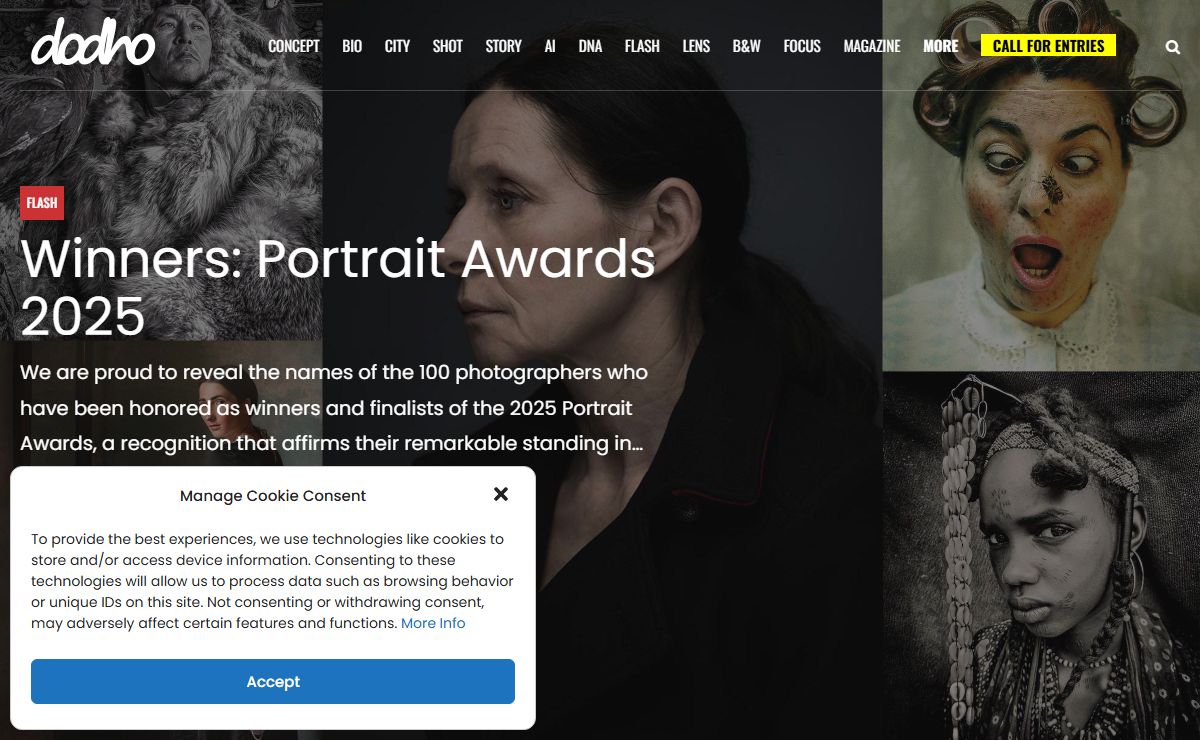Image resolution: width=1200 pixels, height=740 pixels.
Task: Click the dodho logo
Action: coord(93,44)
